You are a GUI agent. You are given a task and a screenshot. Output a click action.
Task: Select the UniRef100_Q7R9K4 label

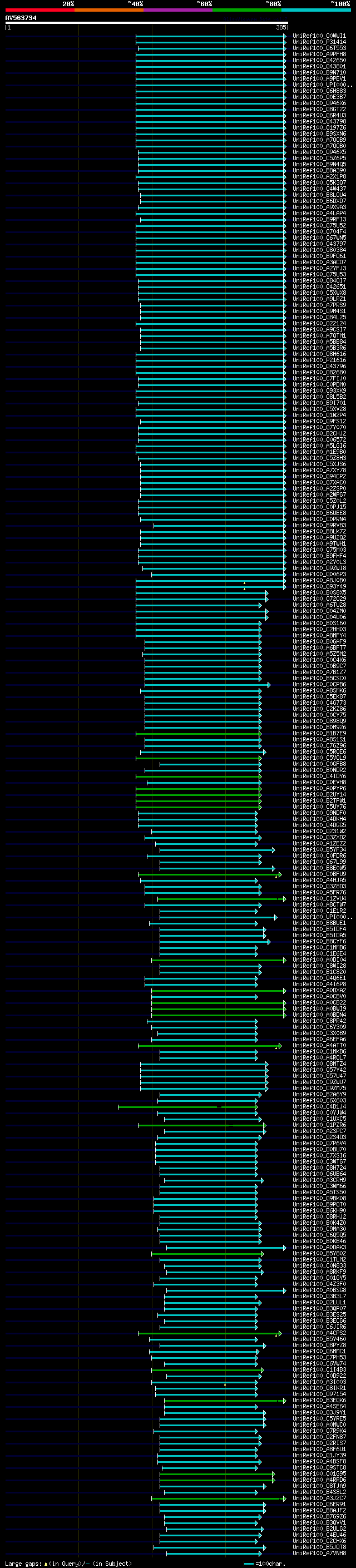(319, 1431)
